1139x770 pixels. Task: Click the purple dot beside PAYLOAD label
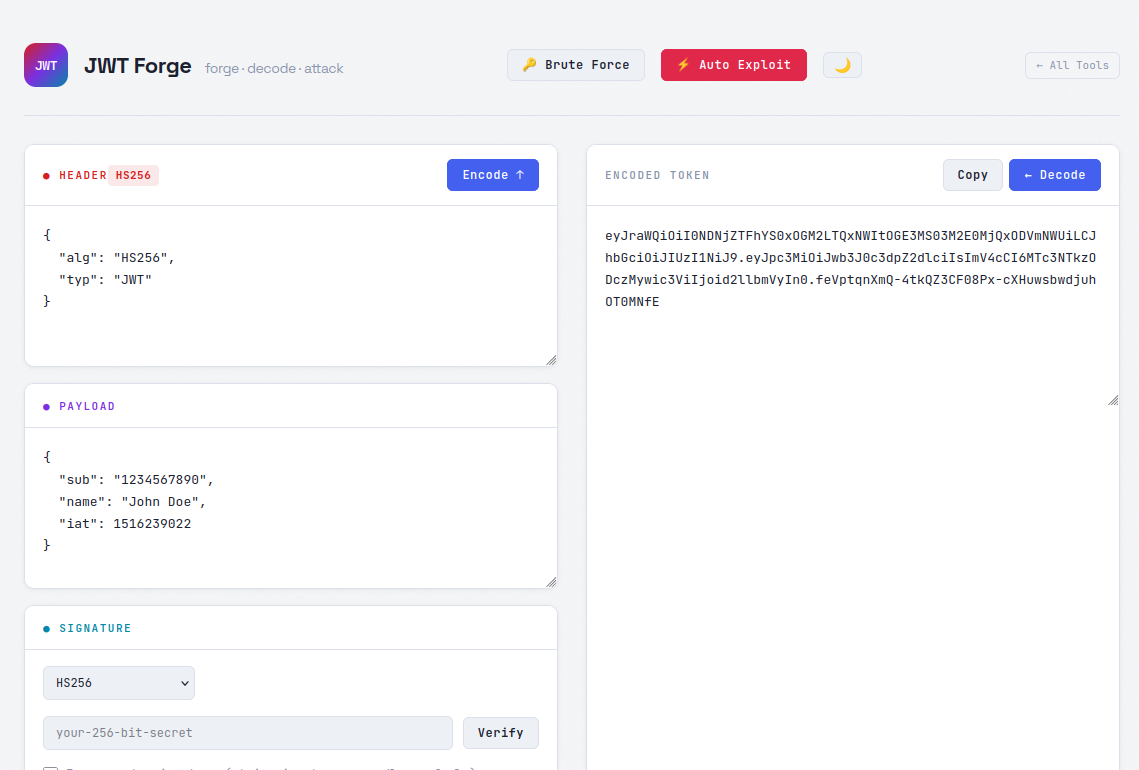pos(45,406)
